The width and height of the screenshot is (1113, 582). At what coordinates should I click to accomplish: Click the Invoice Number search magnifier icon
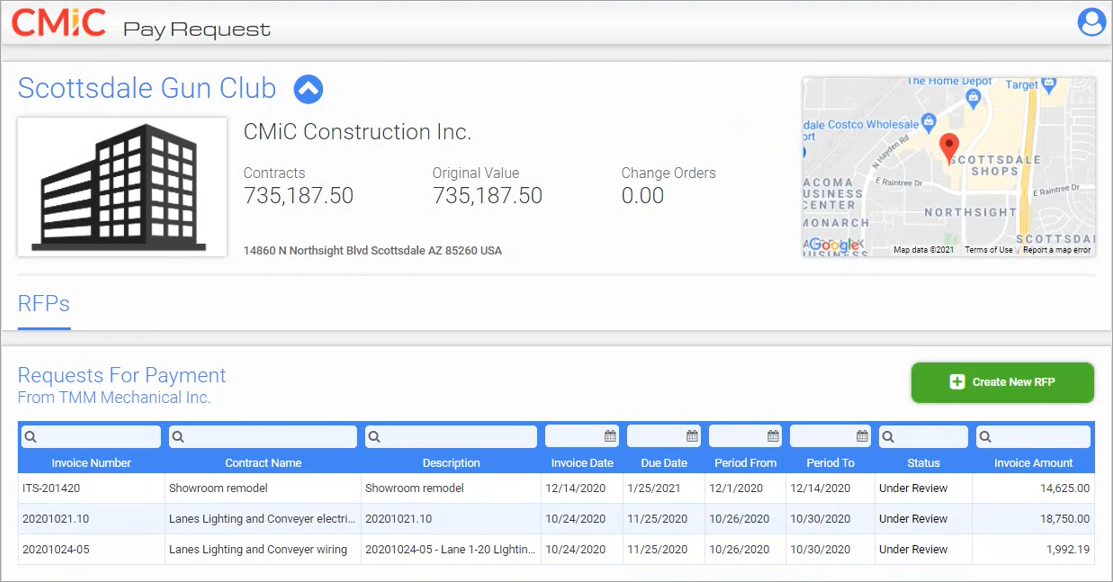(30, 437)
